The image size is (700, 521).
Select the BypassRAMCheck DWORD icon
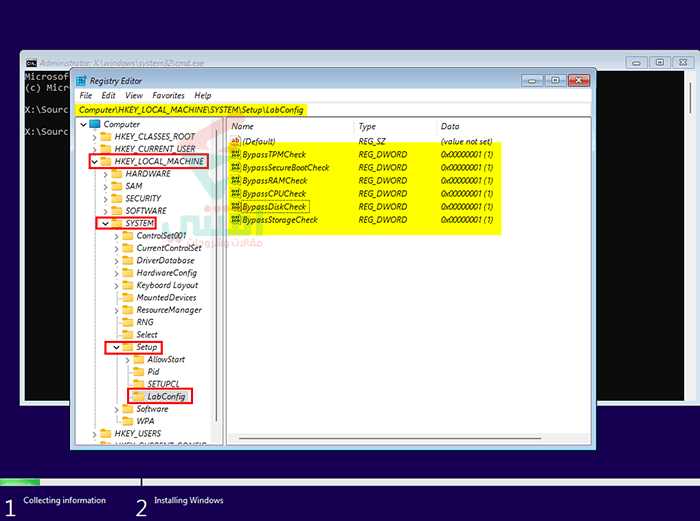[x=236, y=180]
